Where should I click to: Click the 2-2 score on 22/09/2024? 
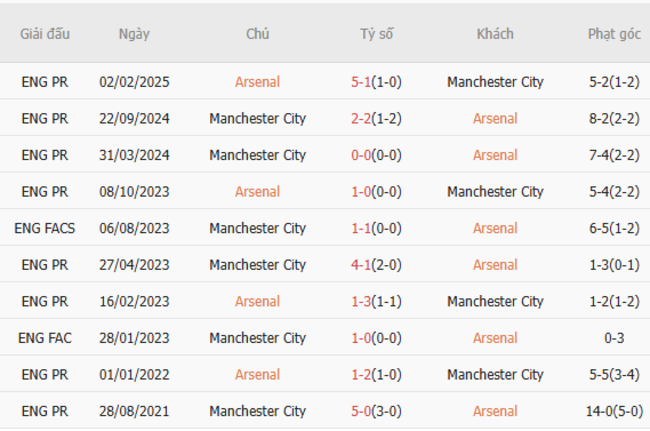coord(361,119)
